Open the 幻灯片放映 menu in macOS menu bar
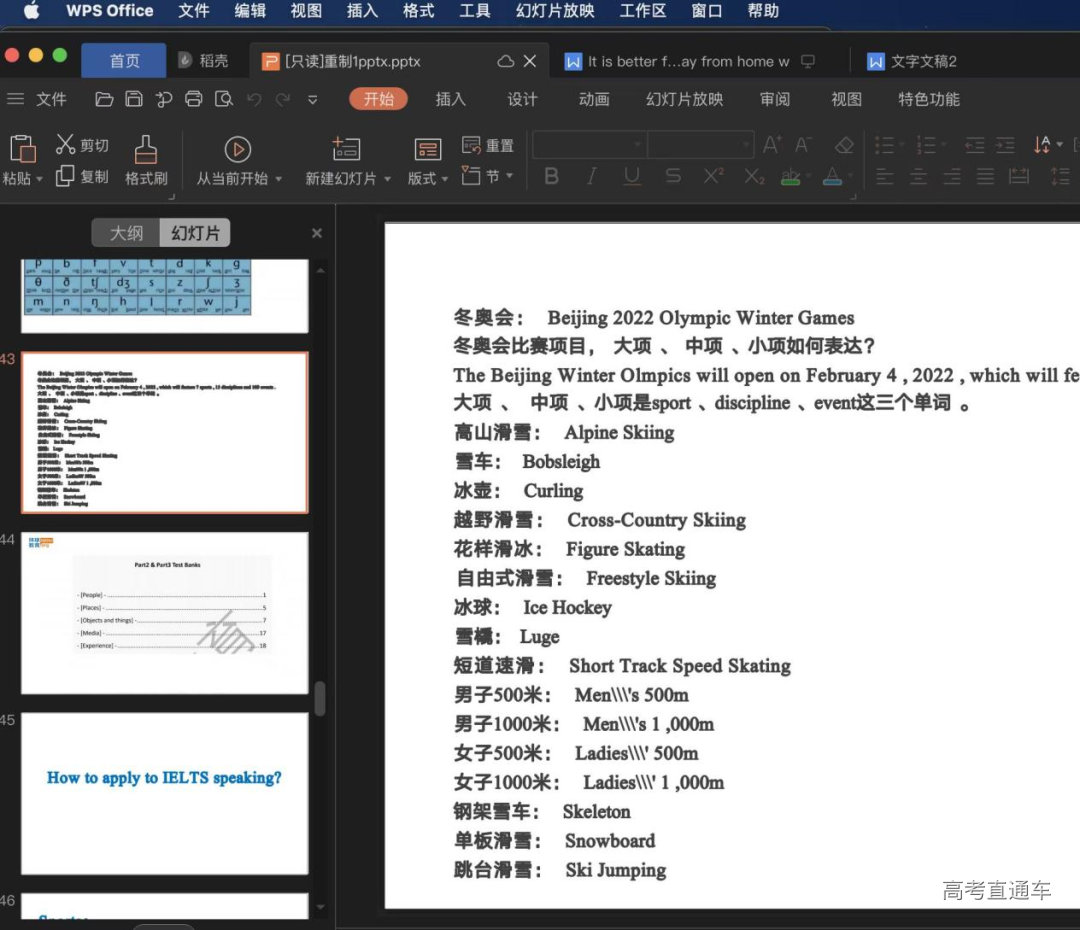 coord(555,11)
